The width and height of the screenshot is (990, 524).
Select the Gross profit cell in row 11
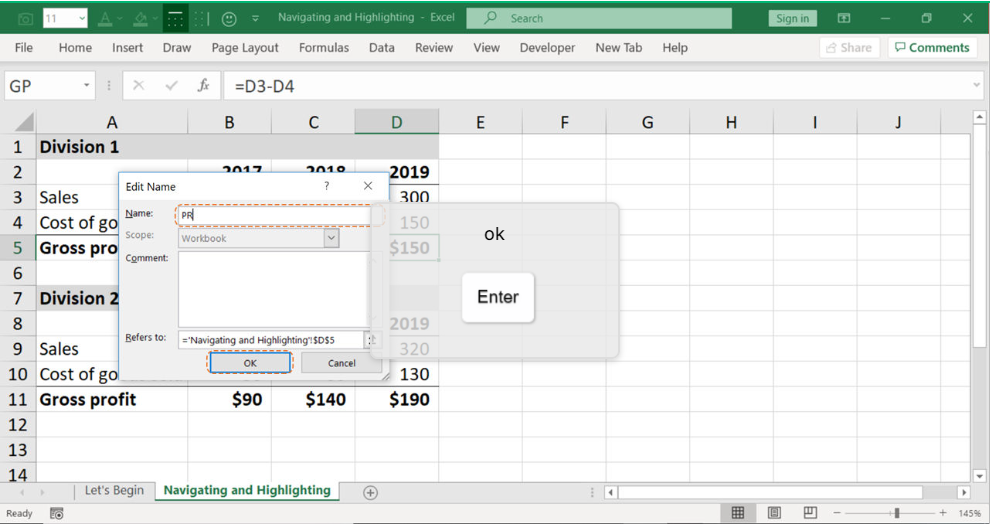pos(112,399)
